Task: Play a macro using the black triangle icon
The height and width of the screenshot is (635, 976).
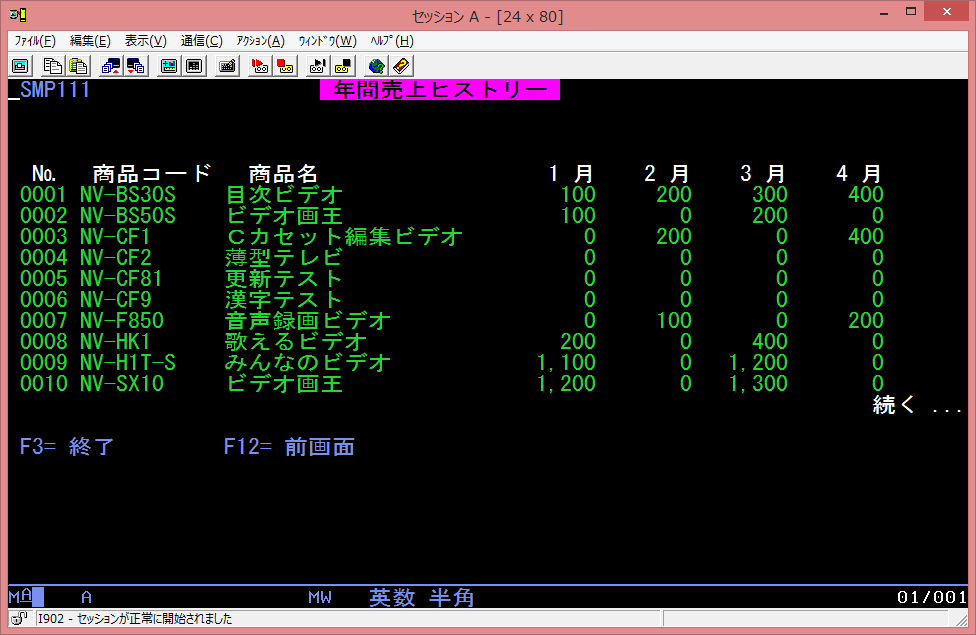Action: click(318, 66)
